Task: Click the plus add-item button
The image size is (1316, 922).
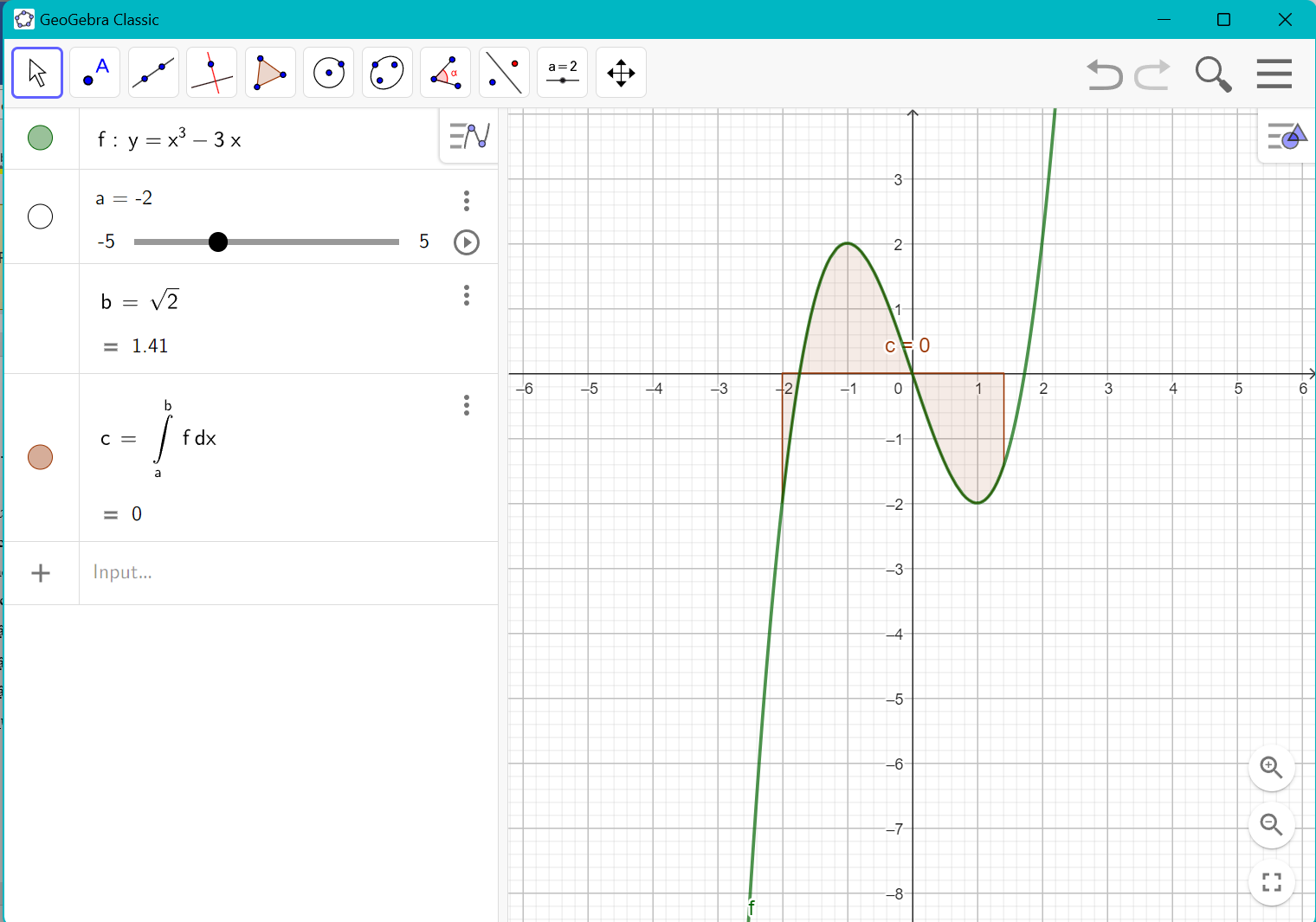Action: (x=41, y=573)
